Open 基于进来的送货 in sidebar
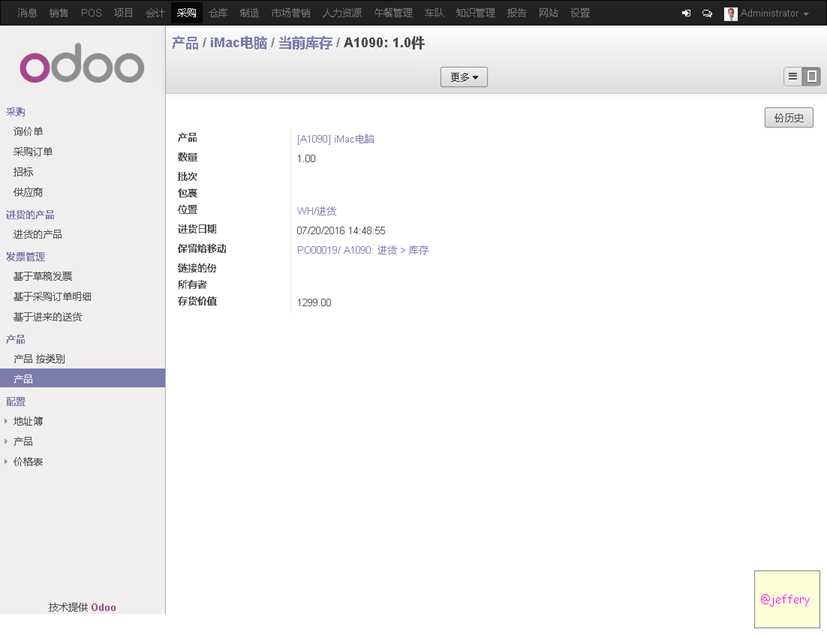Image resolution: width=827 pixels, height=635 pixels. [x=47, y=316]
